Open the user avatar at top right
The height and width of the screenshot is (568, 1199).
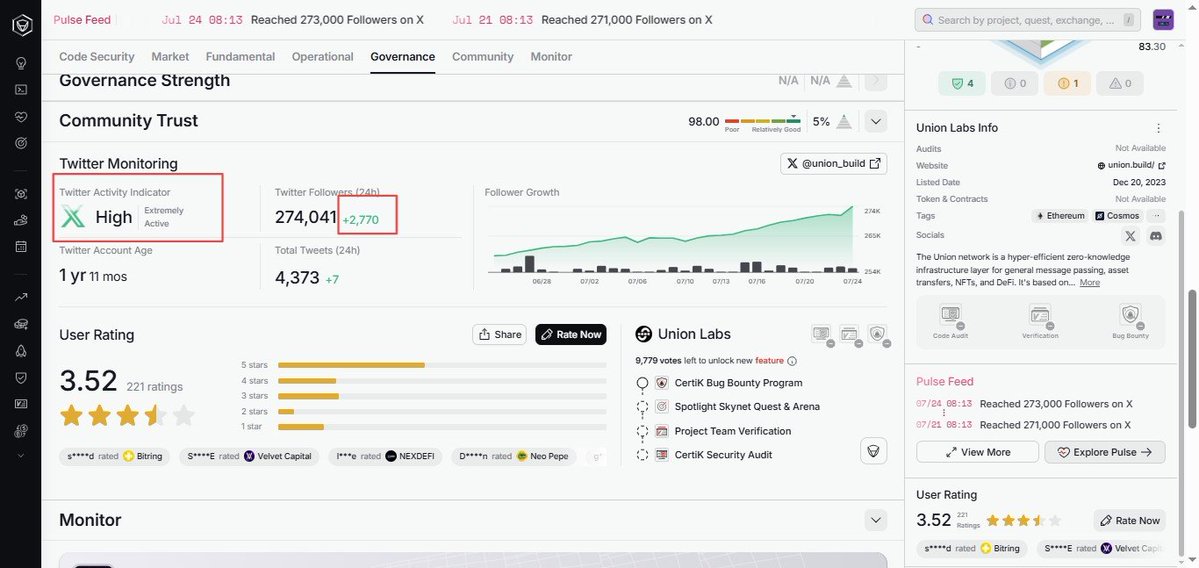click(x=1163, y=20)
